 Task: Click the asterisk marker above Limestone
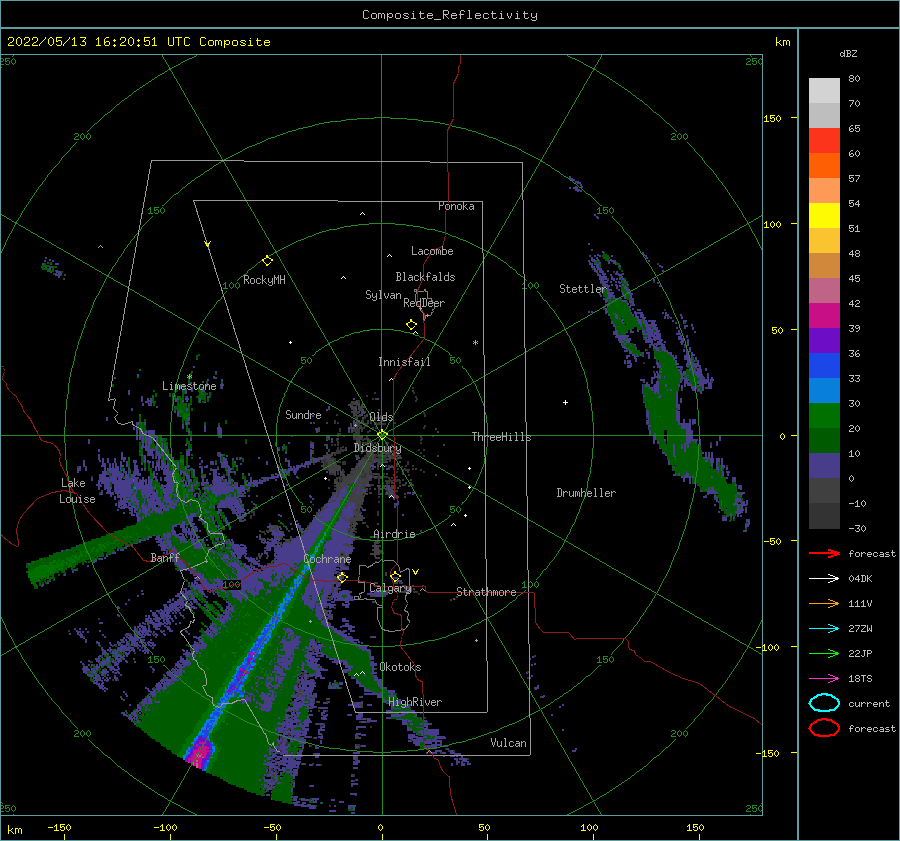tap(189, 377)
